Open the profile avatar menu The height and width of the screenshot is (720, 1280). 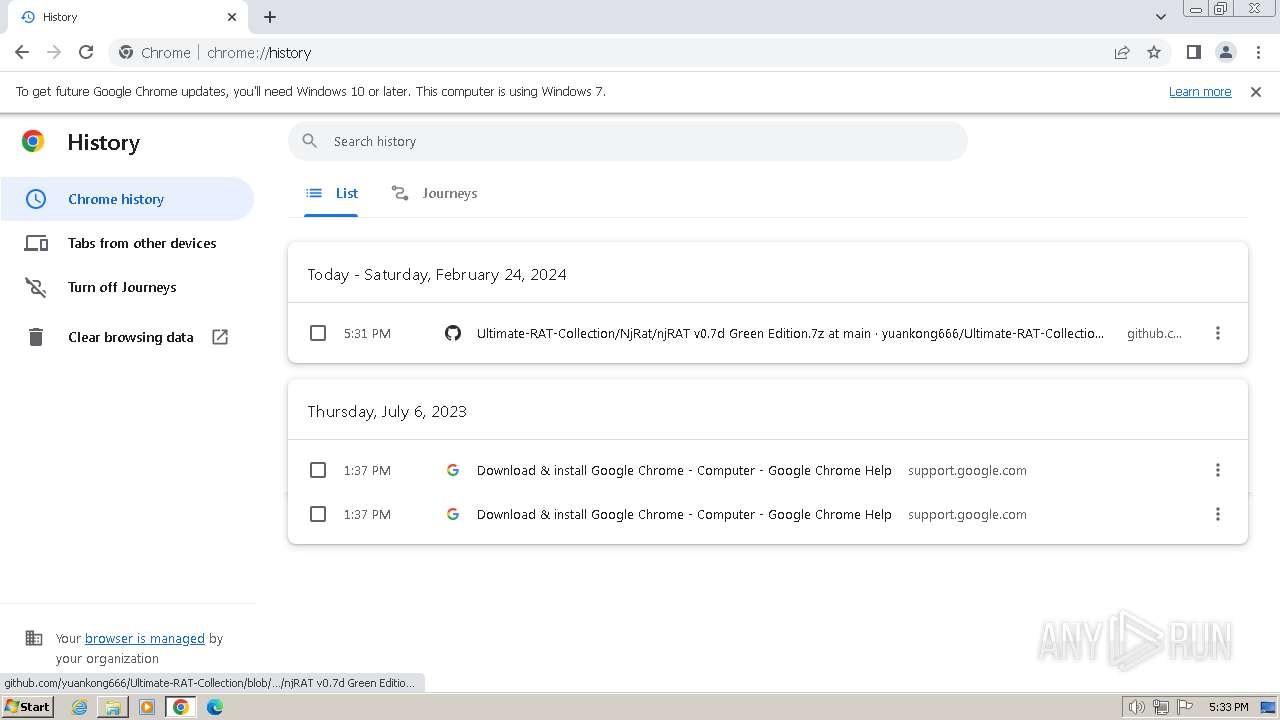coord(1226,52)
